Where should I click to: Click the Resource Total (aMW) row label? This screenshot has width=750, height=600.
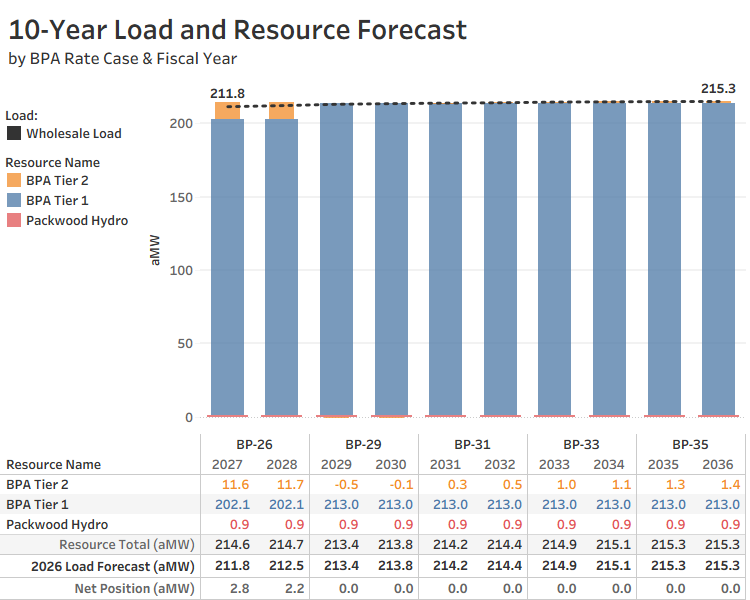point(127,544)
